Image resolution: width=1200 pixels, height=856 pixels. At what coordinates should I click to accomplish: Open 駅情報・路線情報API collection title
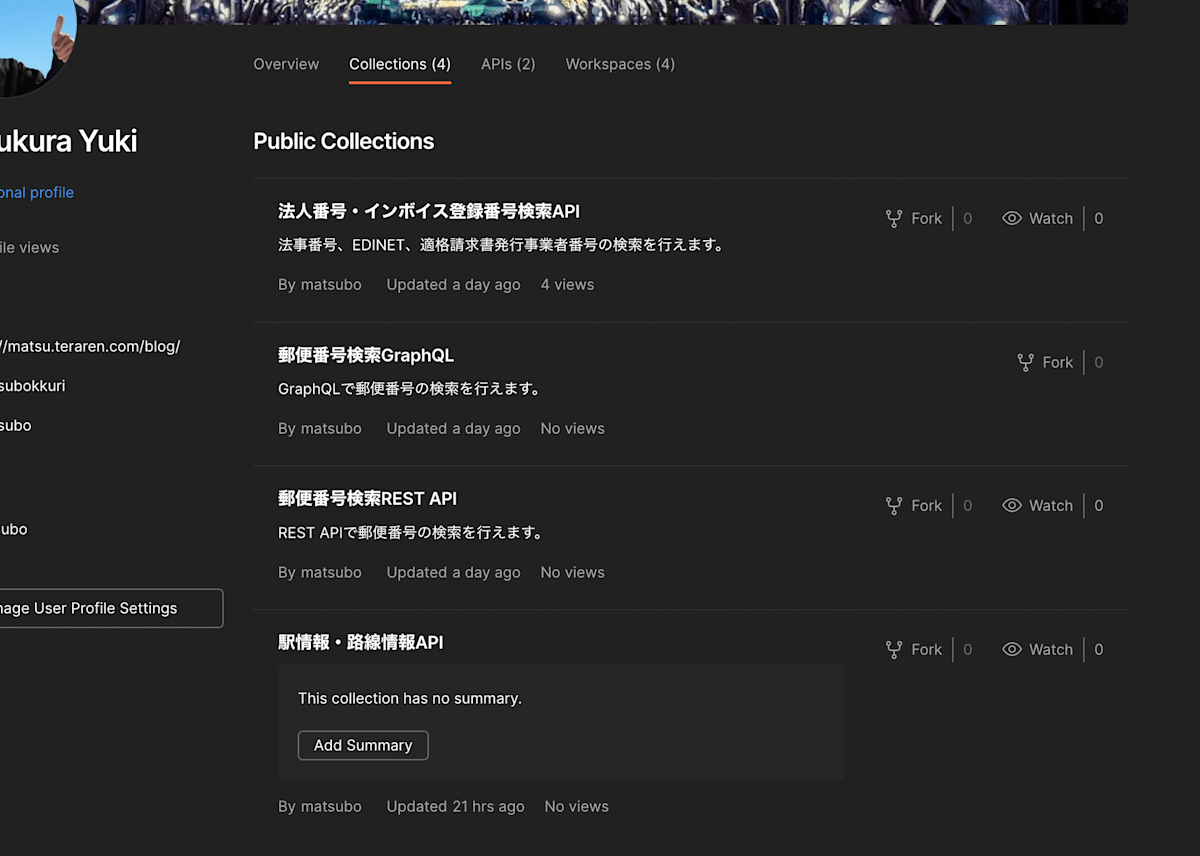[360, 642]
